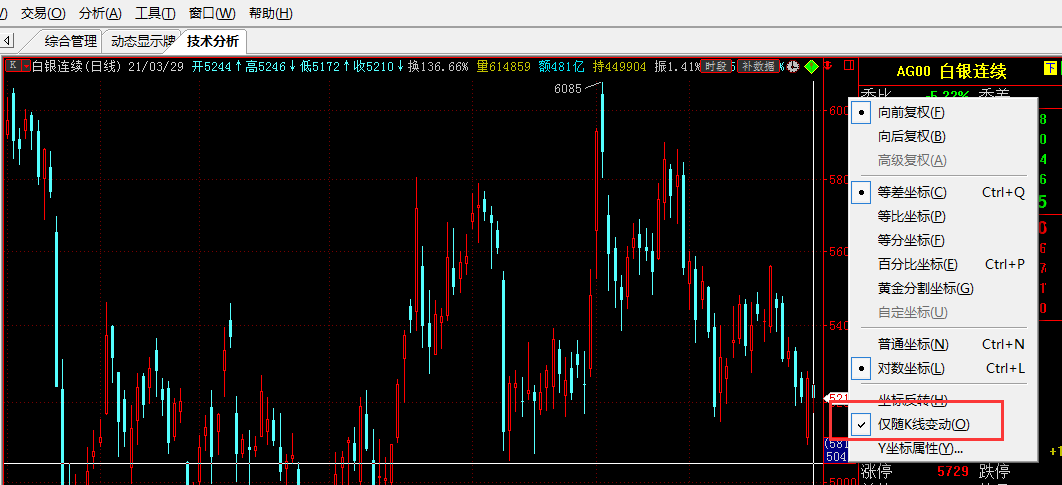Click the red split-panel icon
Image resolution: width=1062 pixels, height=485 pixels.
[x=848, y=66]
